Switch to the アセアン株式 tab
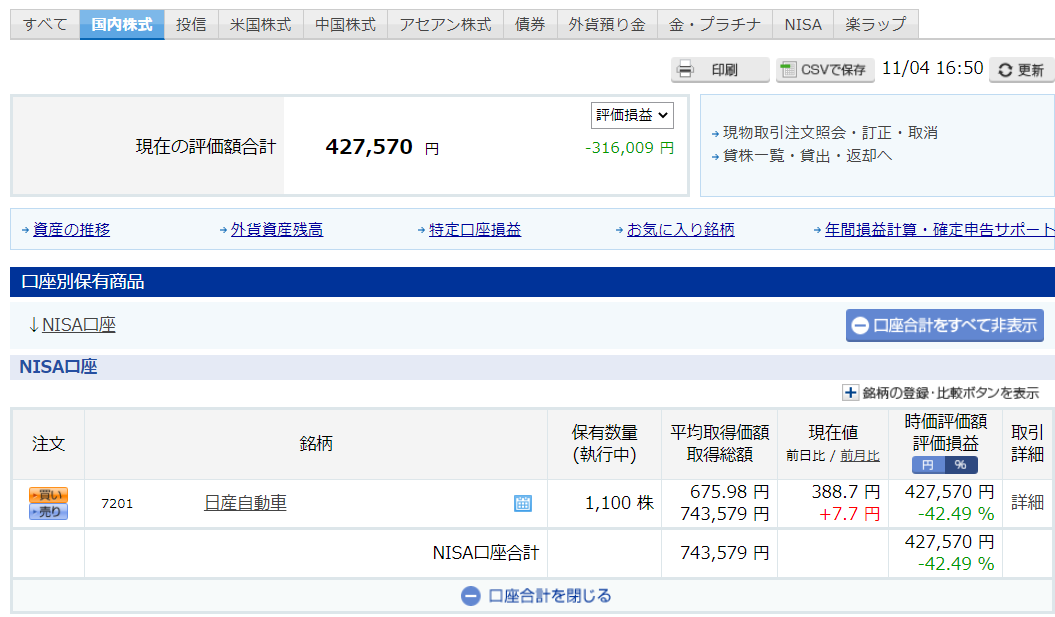1055x617 pixels. click(445, 25)
